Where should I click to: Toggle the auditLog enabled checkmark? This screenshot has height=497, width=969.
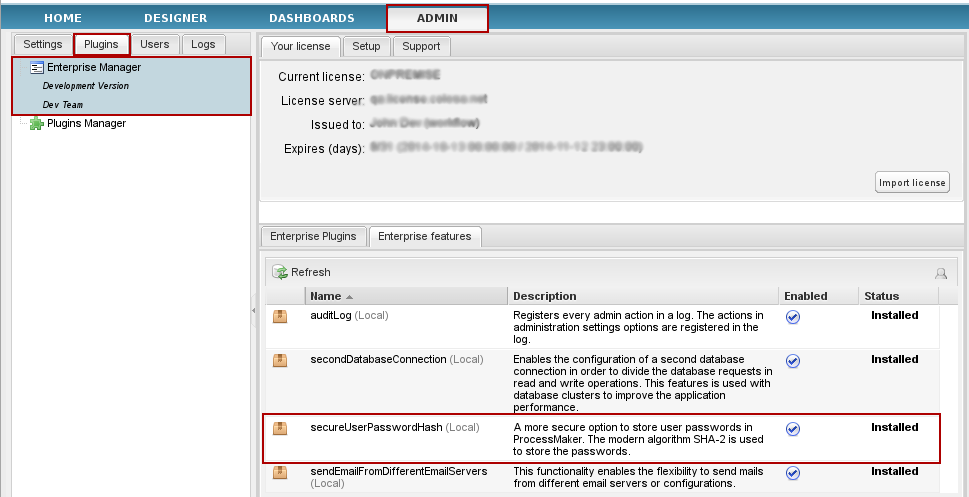(x=793, y=317)
